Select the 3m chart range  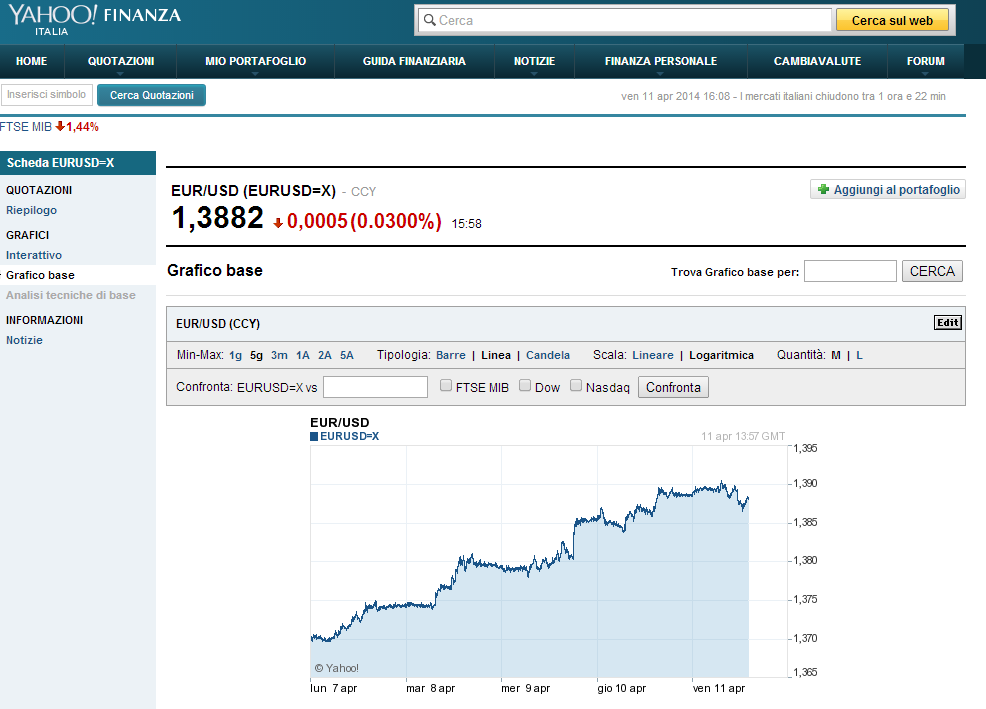pyautogui.click(x=279, y=355)
